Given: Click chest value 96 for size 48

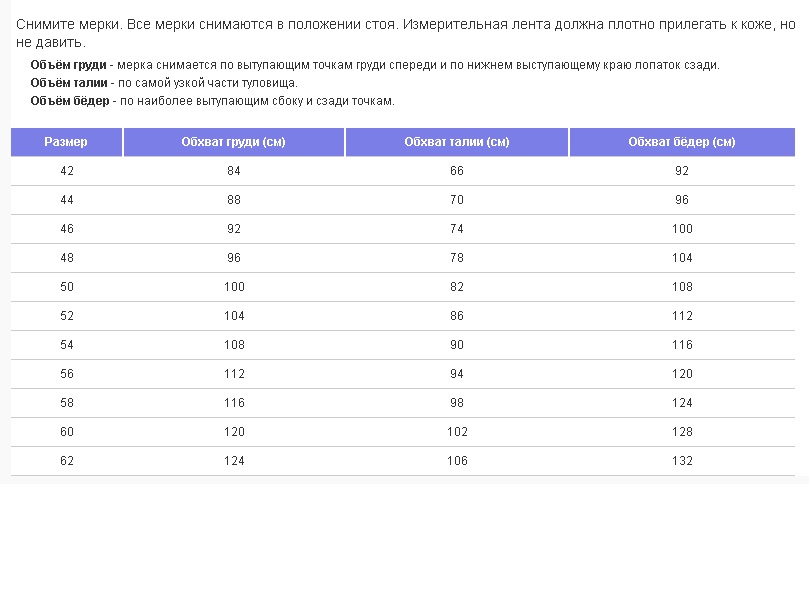Looking at the screenshot, I should coord(234,257).
